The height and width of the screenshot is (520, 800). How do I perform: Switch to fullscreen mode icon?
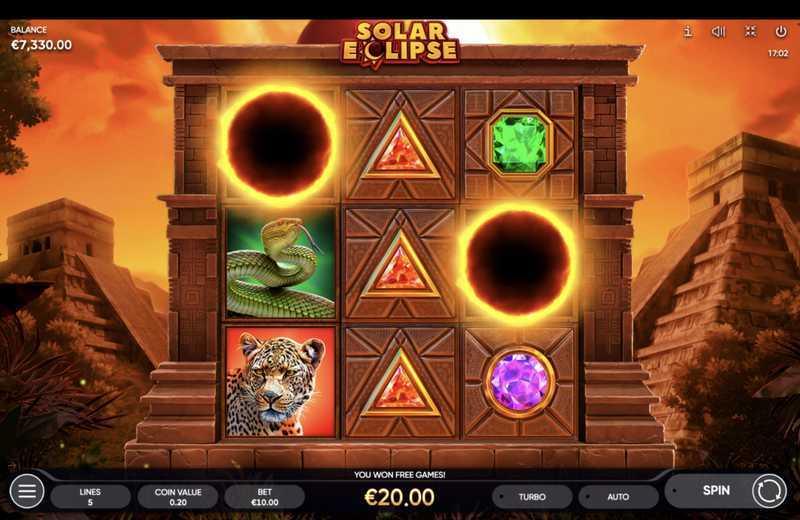coord(750,32)
